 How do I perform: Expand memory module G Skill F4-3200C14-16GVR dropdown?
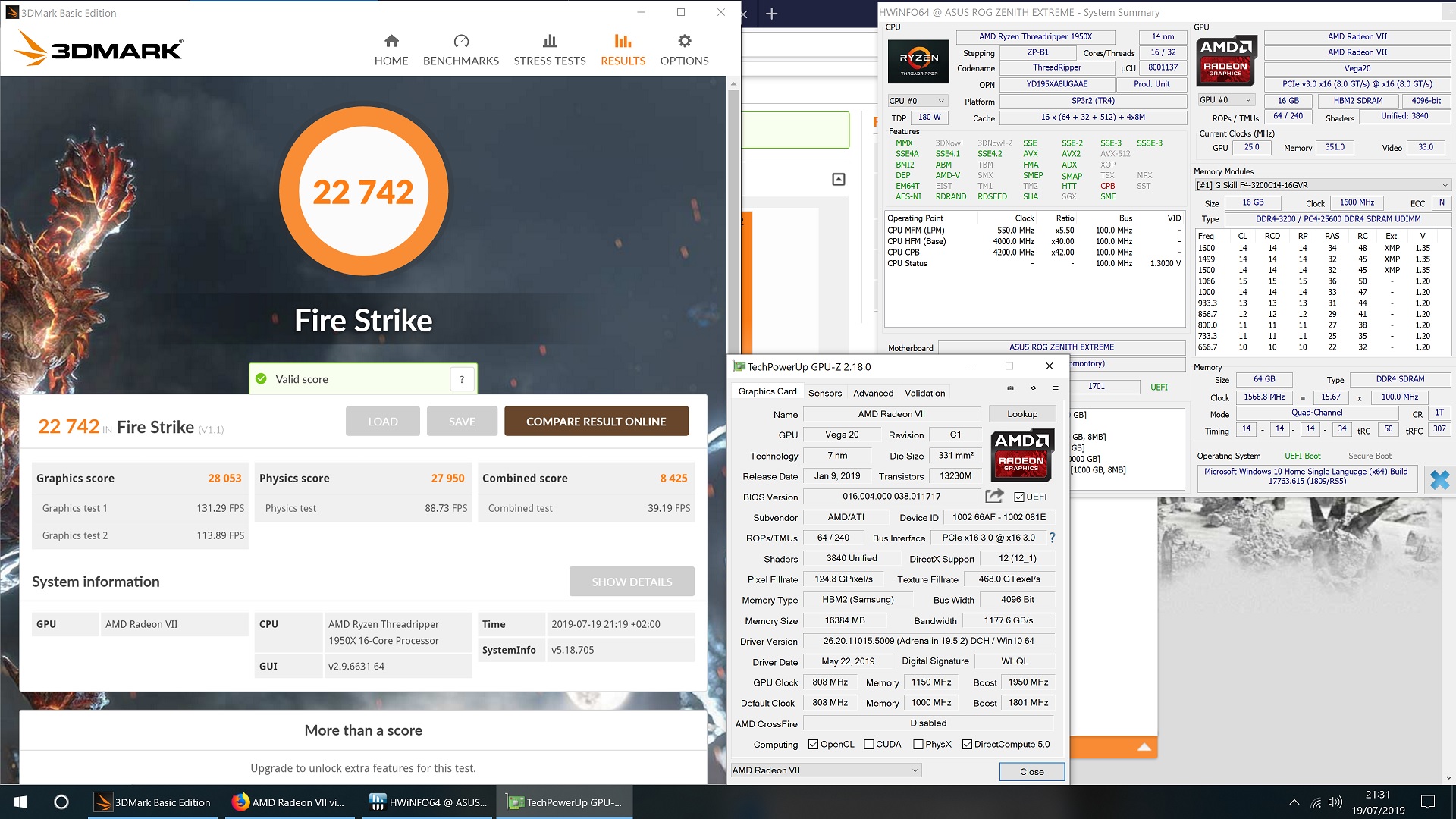click(x=1323, y=185)
